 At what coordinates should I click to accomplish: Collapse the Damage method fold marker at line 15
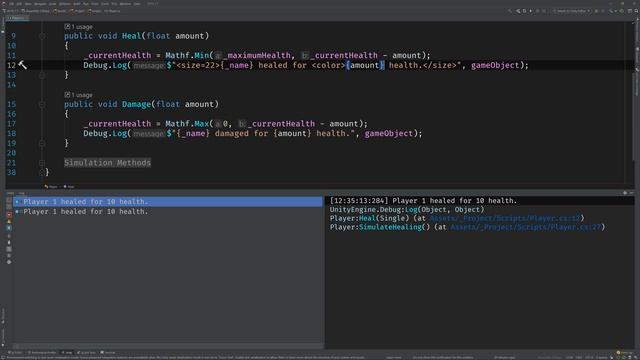pyautogui.click(x=42, y=104)
